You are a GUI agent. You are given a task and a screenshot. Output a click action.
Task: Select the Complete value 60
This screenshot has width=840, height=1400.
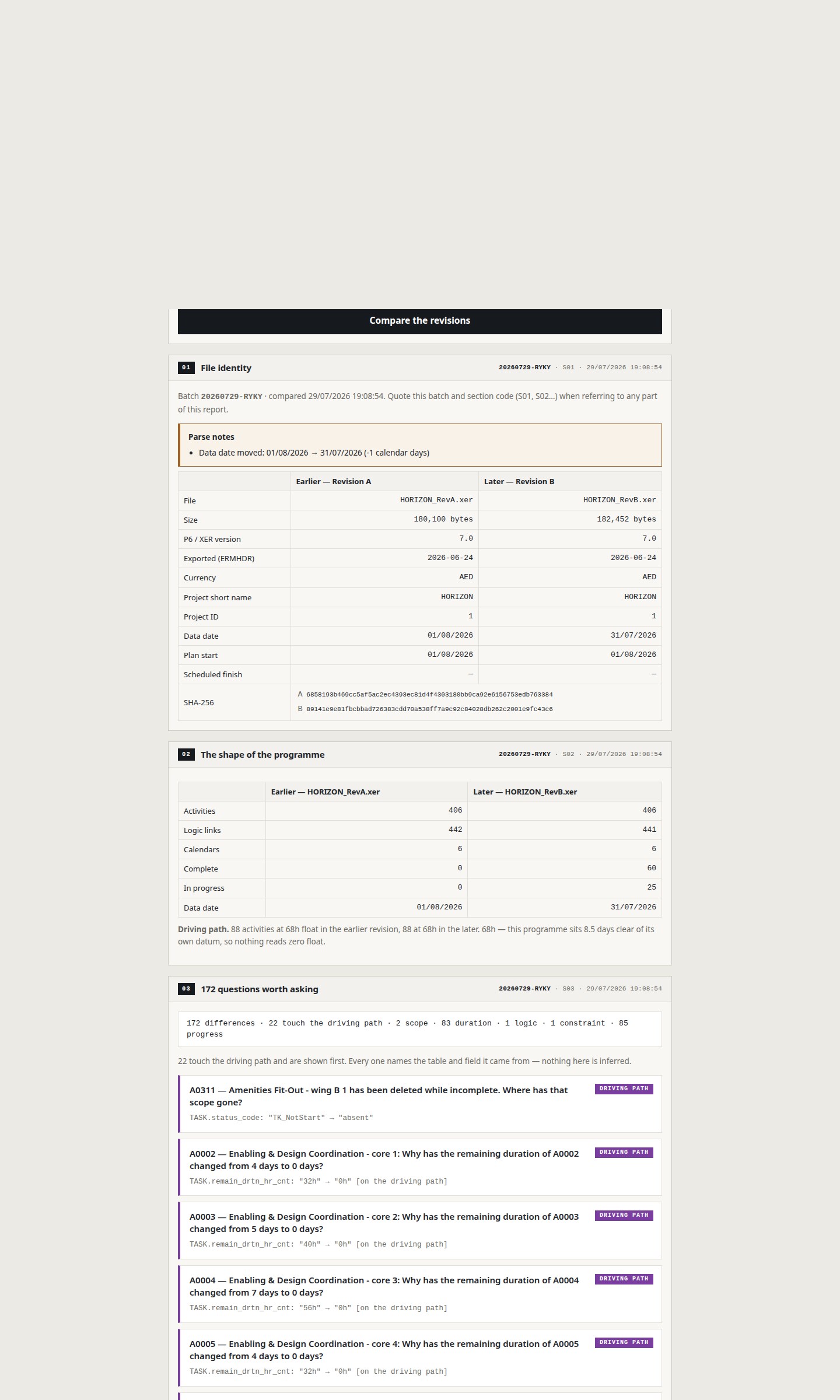(x=652, y=868)
